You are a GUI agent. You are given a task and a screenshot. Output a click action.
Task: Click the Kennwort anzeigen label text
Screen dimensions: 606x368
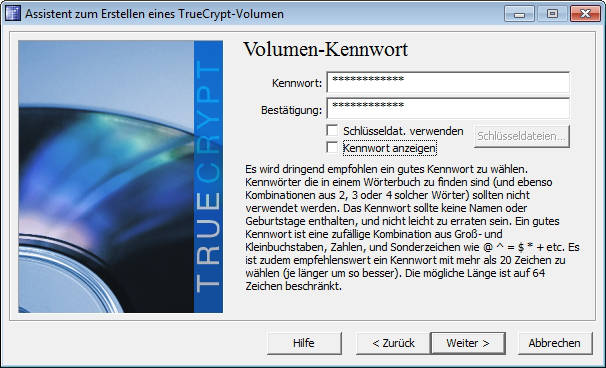[390, 148]
